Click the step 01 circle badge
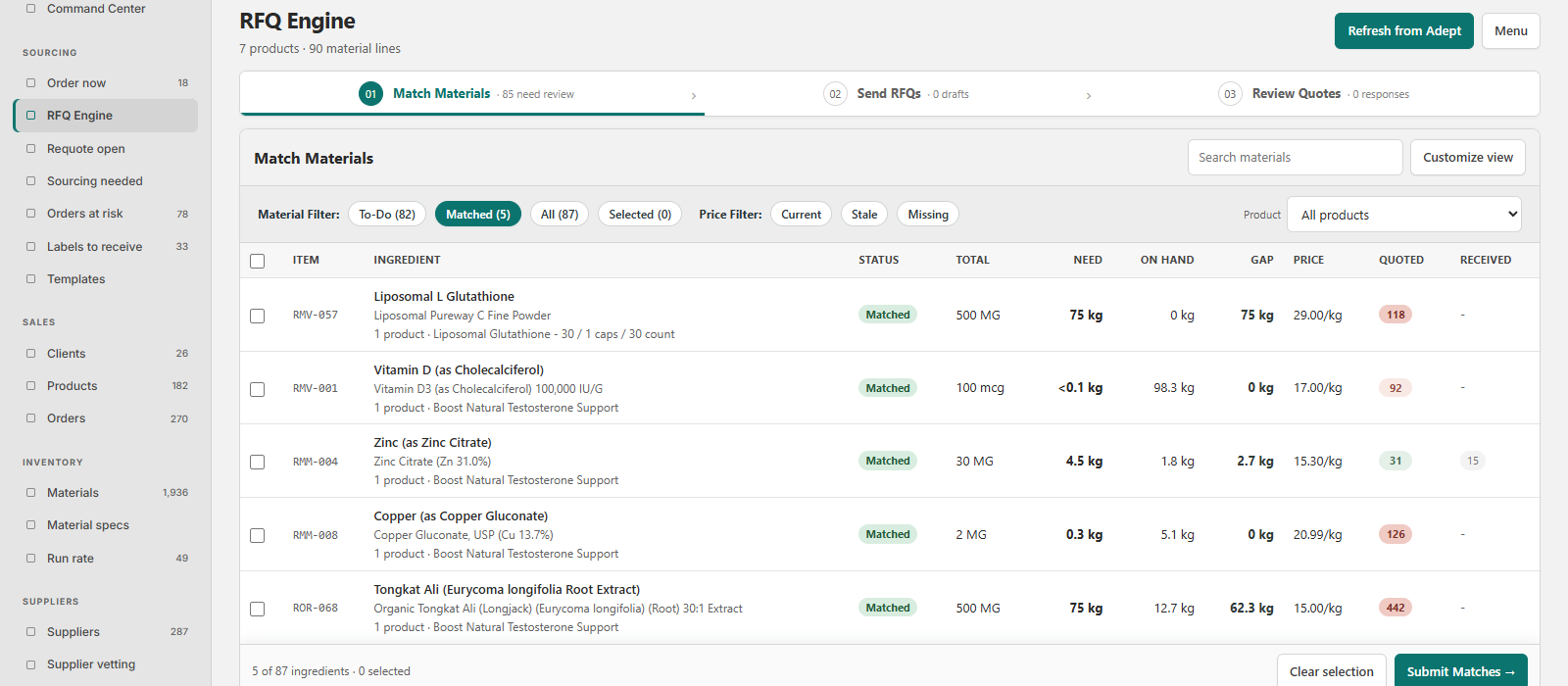The width and height of the screenshot is (1568, 686). click(x=370, y=94)
